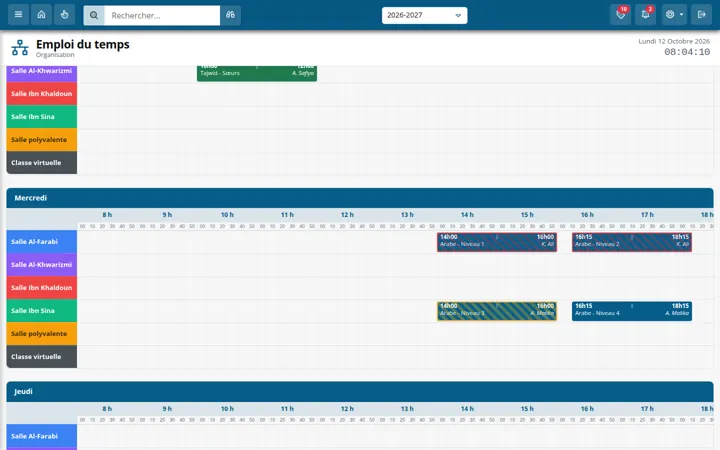Image resolution: width=720 pixels, height=450 pixels.
Task: Select Salle Al-Farabi row under Mercredi
Action: coord(42,242)
